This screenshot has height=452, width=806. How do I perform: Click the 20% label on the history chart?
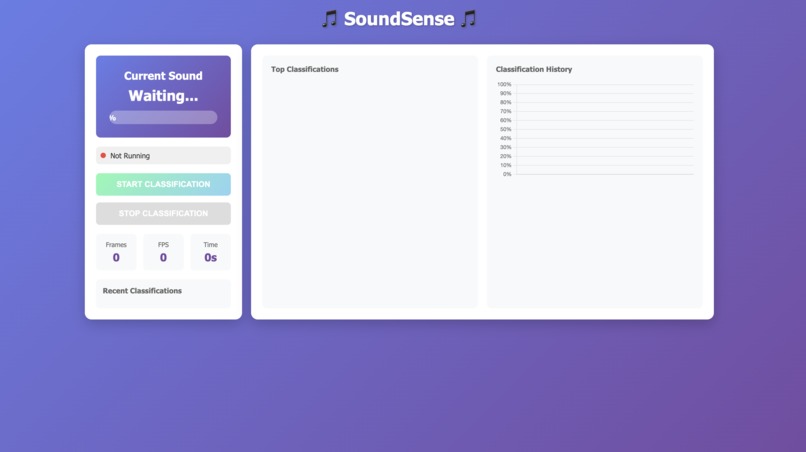tap(506, 156)
